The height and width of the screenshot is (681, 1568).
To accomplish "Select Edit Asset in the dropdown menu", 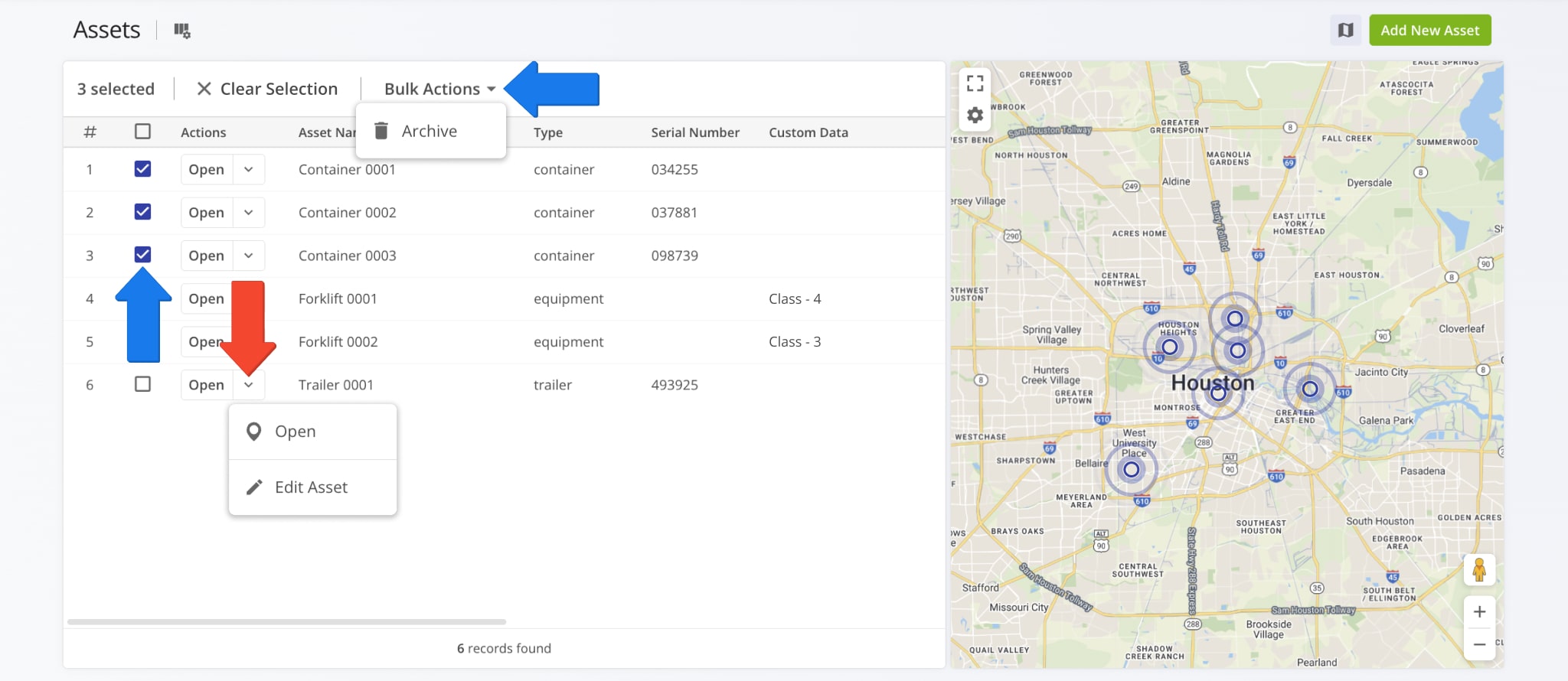I will point(311,487).
